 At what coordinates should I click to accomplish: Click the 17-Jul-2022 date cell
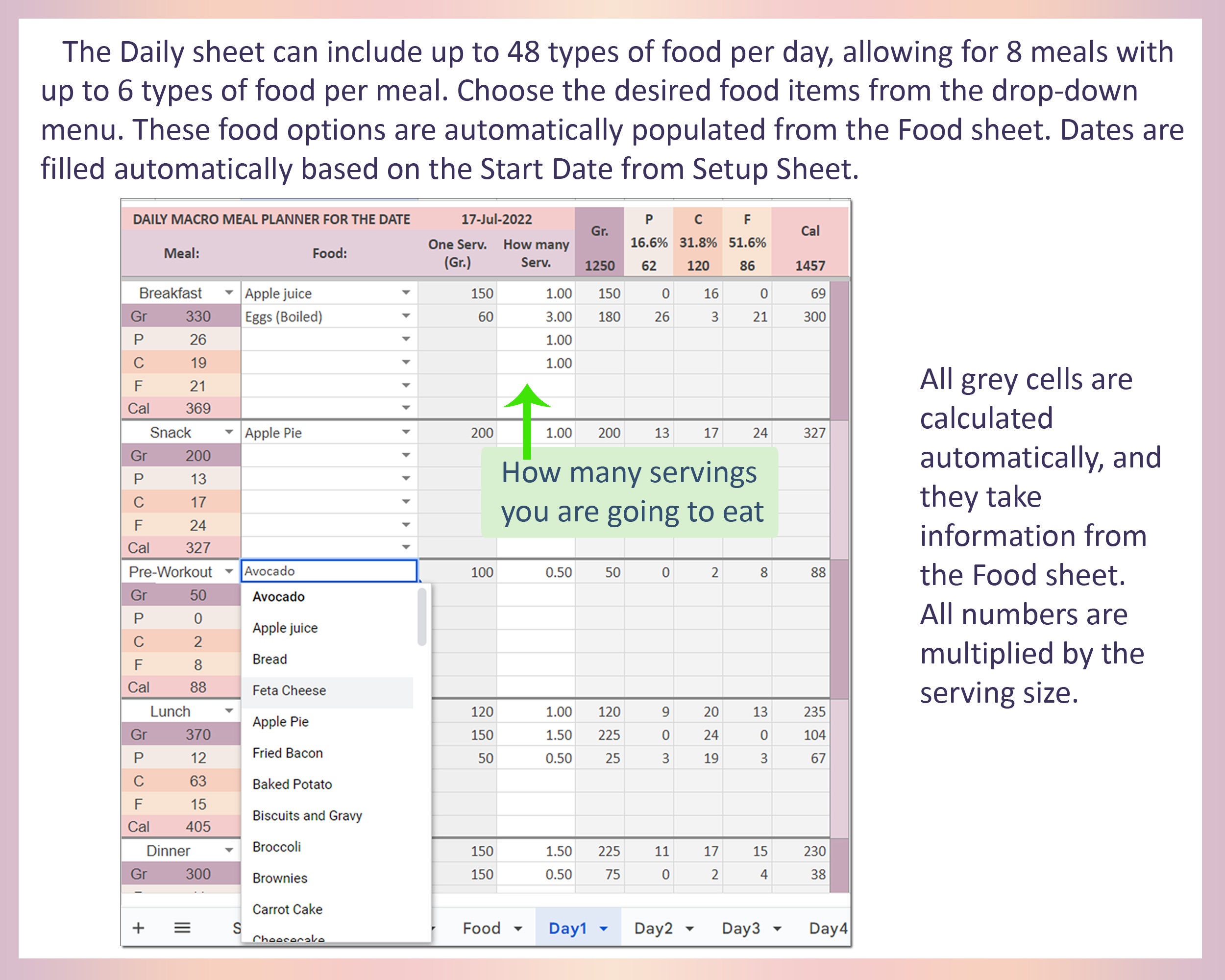click(496, 219)
